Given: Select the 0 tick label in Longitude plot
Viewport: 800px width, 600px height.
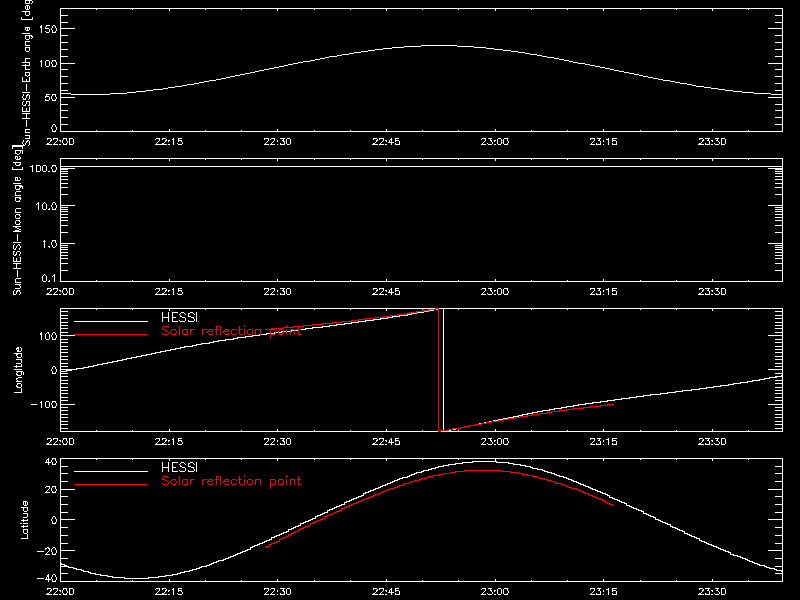Looking at the screenshot, I should 54,370.
